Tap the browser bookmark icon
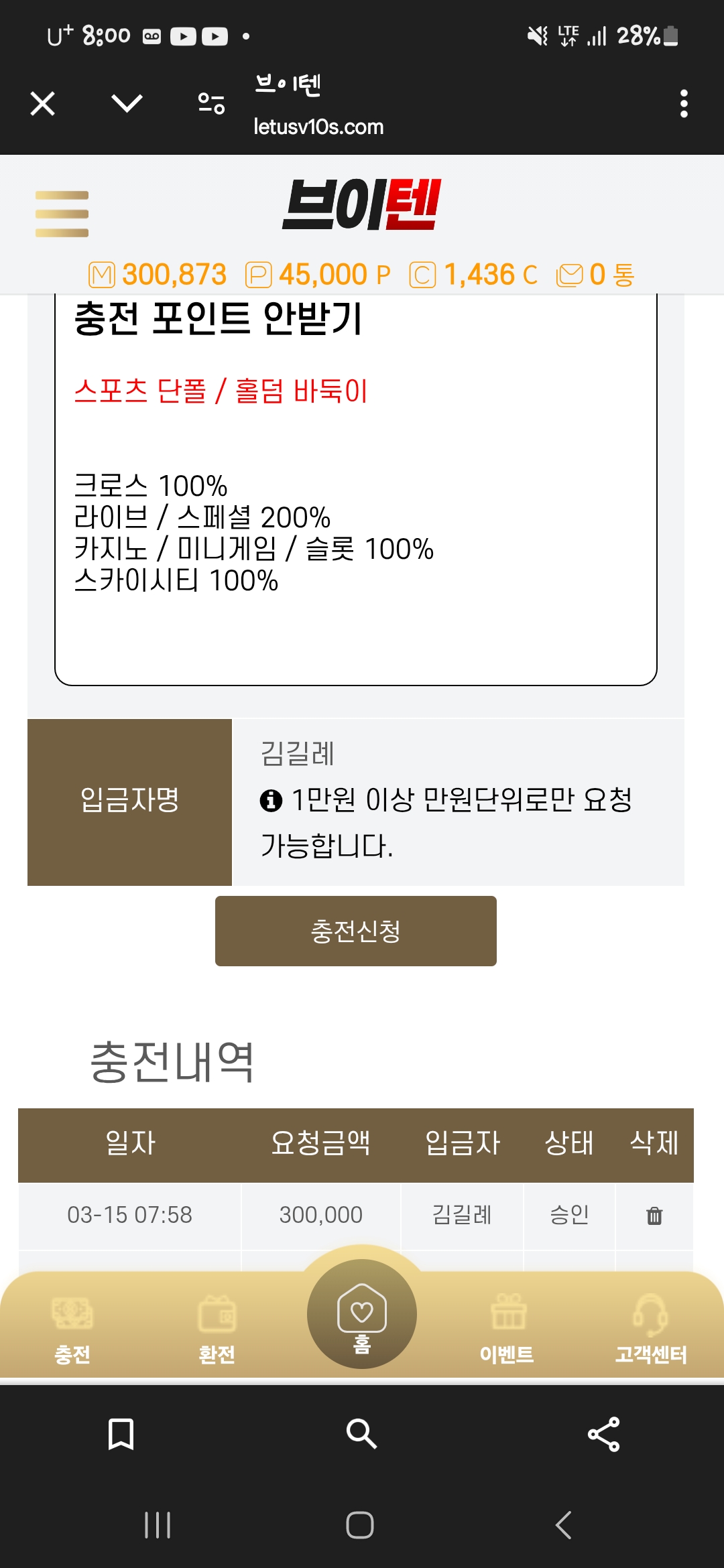 pyautogui.click(x=121, y=1434)
